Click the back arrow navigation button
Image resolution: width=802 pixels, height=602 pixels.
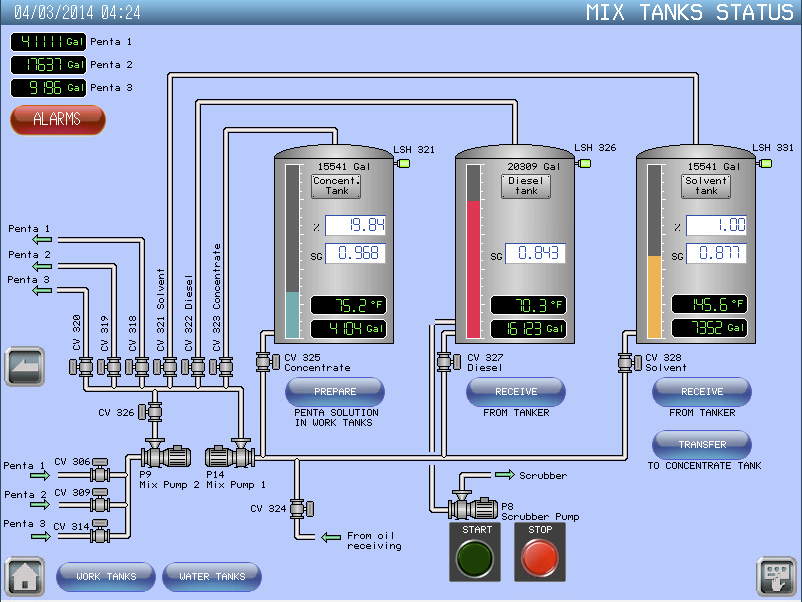(24, 367)
